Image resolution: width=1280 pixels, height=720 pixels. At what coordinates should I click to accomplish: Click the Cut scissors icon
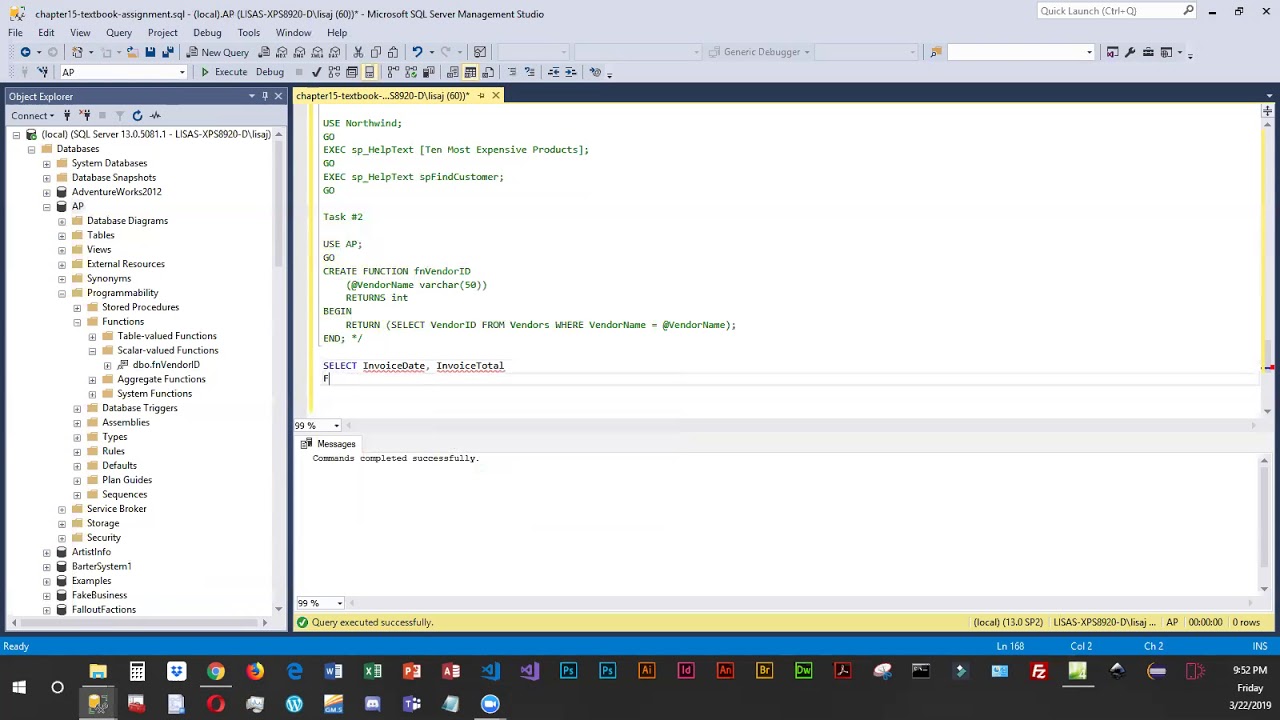pyautogui.click(x=357, y=52)
